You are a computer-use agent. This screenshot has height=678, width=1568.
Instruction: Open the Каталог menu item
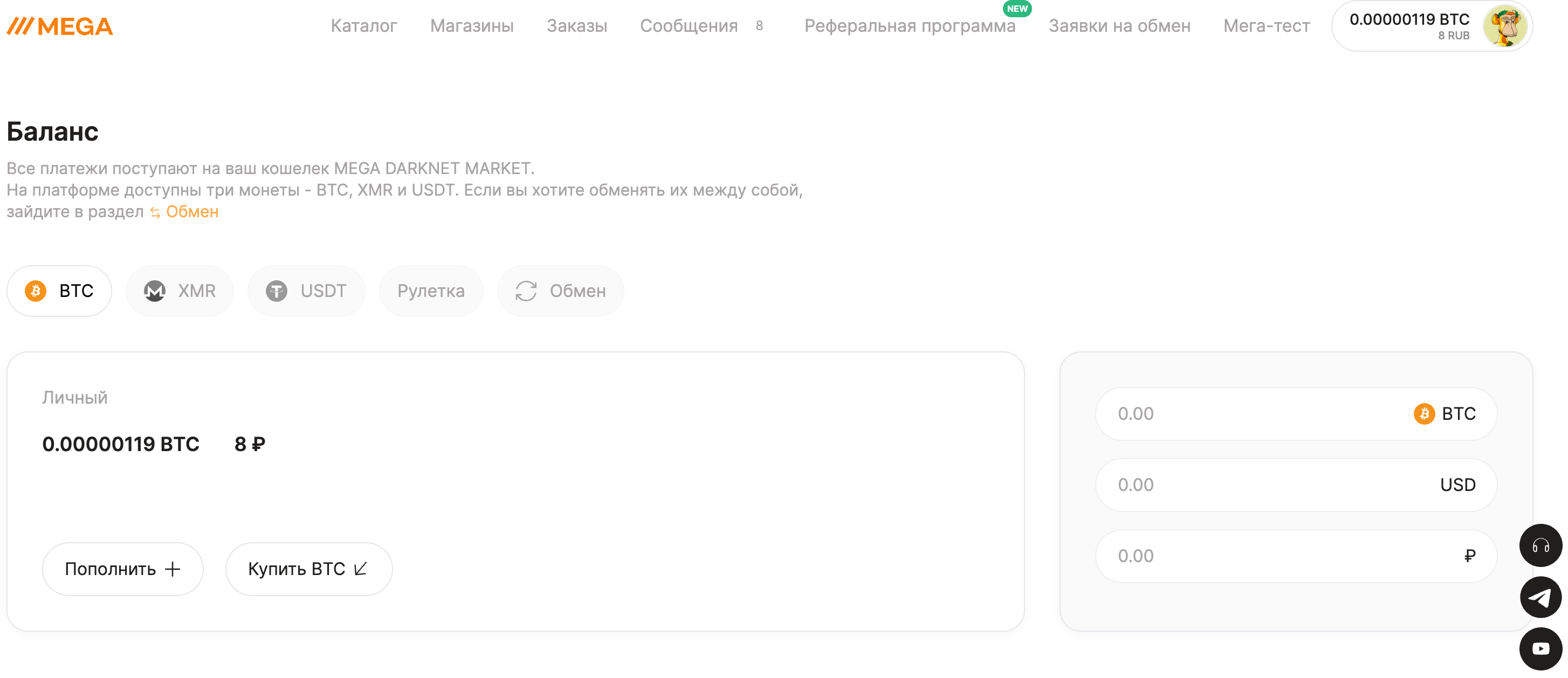coord(363,26)
